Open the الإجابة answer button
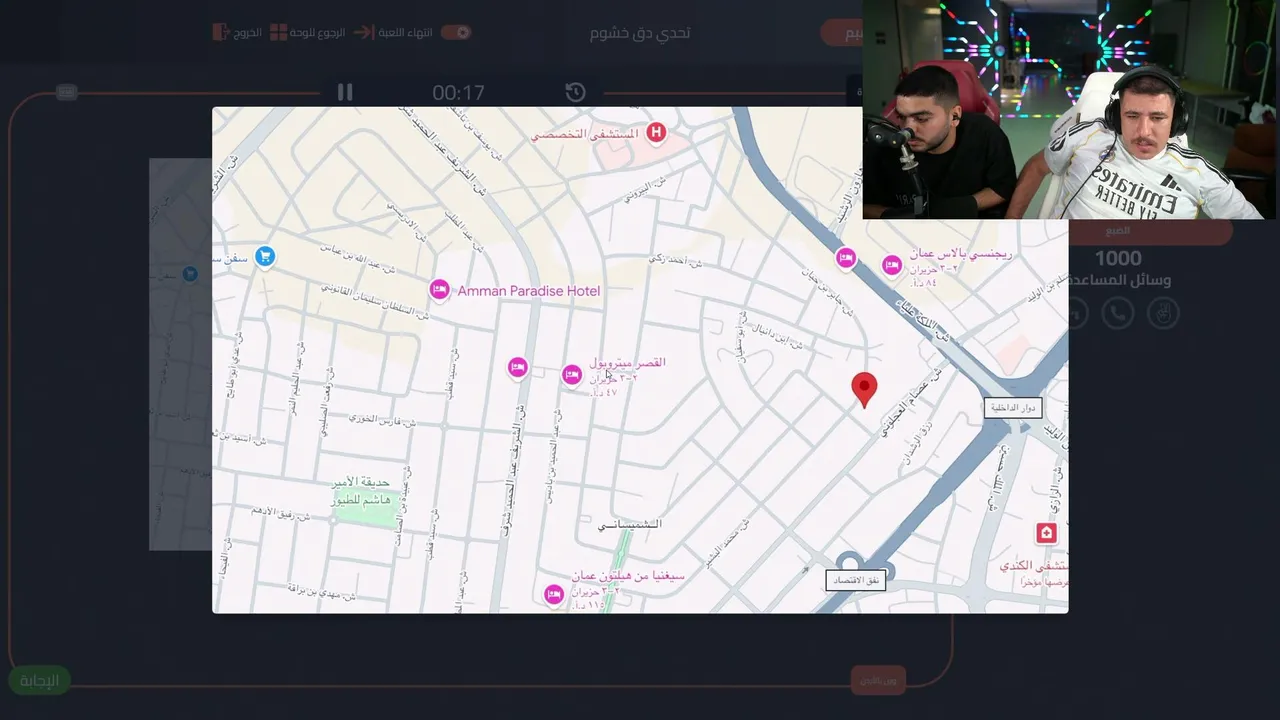 tap(39, 681)
